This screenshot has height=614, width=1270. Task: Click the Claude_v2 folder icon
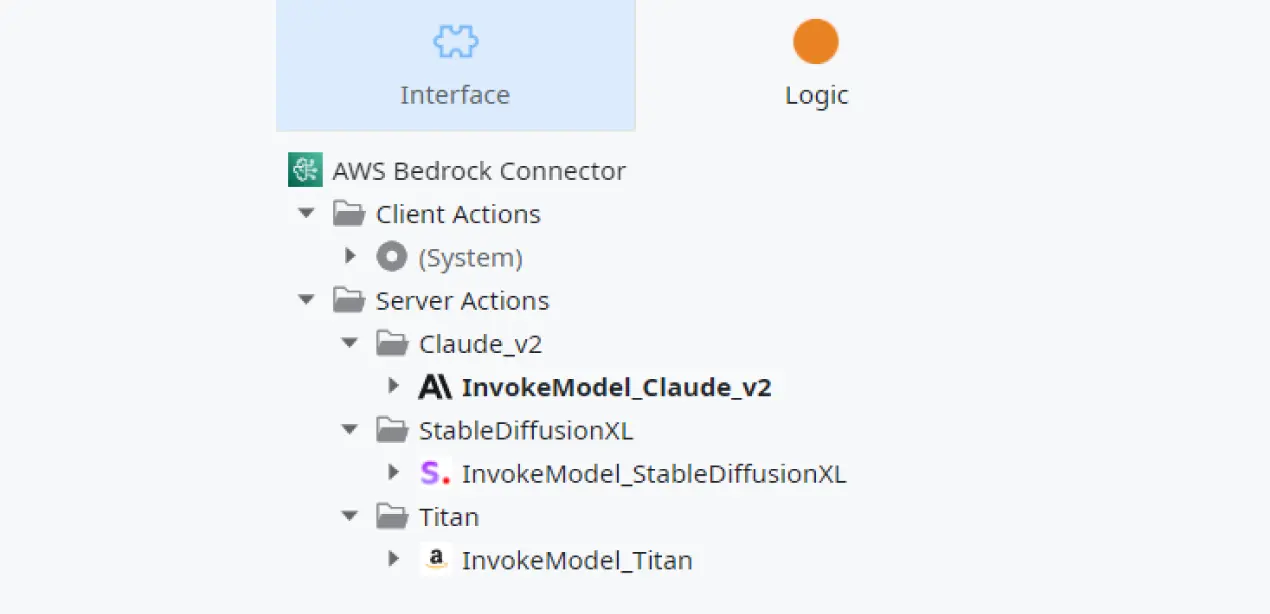click(x=392, y=342)
